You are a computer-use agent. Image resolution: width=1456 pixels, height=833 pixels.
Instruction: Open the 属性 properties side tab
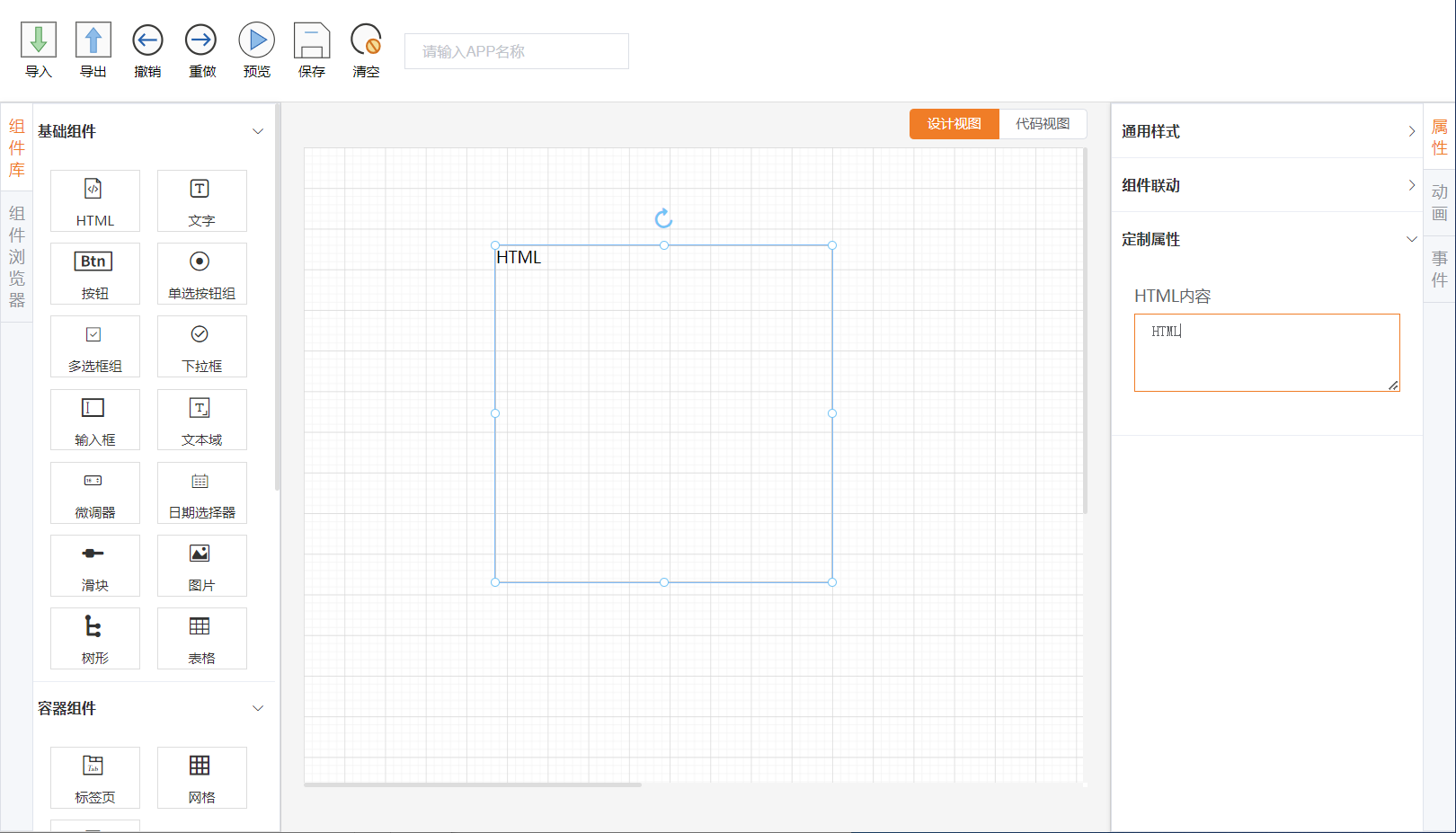tap(1440, 137)
